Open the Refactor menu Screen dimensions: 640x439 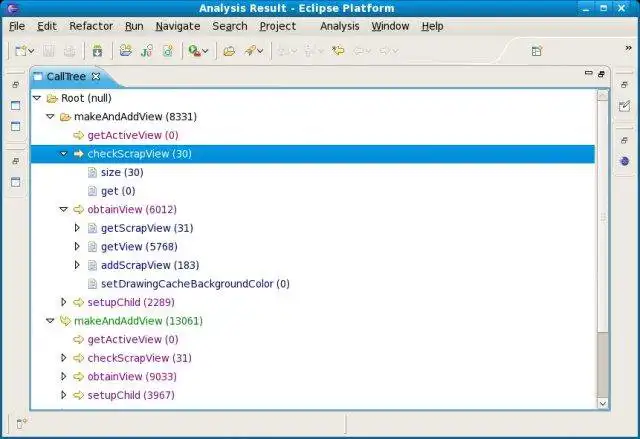pos(91,26)
